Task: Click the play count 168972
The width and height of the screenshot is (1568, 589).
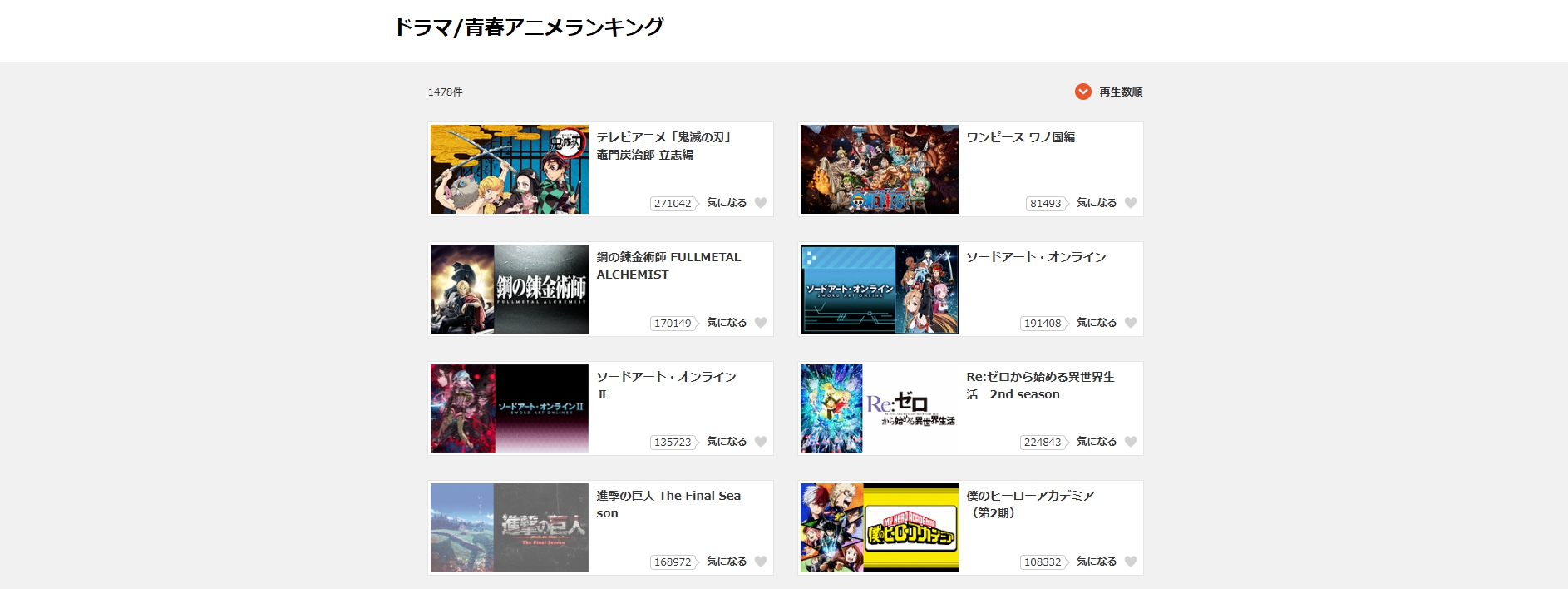Action: [673, 562]
